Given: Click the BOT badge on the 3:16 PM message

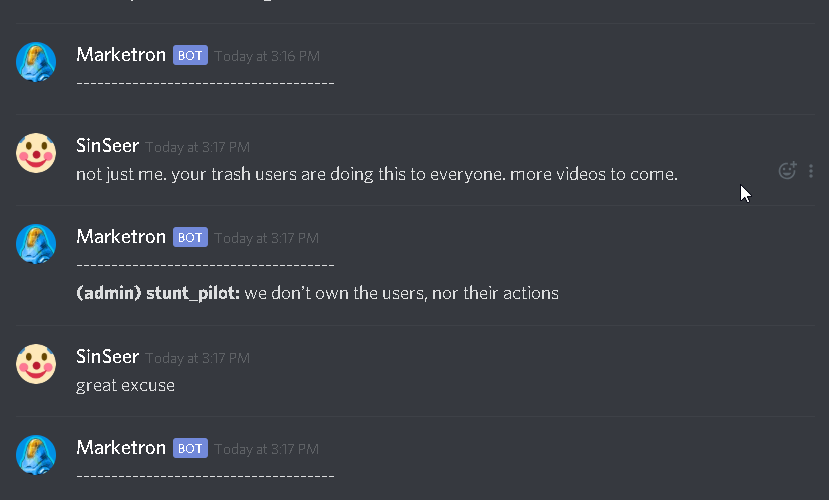Looking at the screenshot, I should (190, 55).
